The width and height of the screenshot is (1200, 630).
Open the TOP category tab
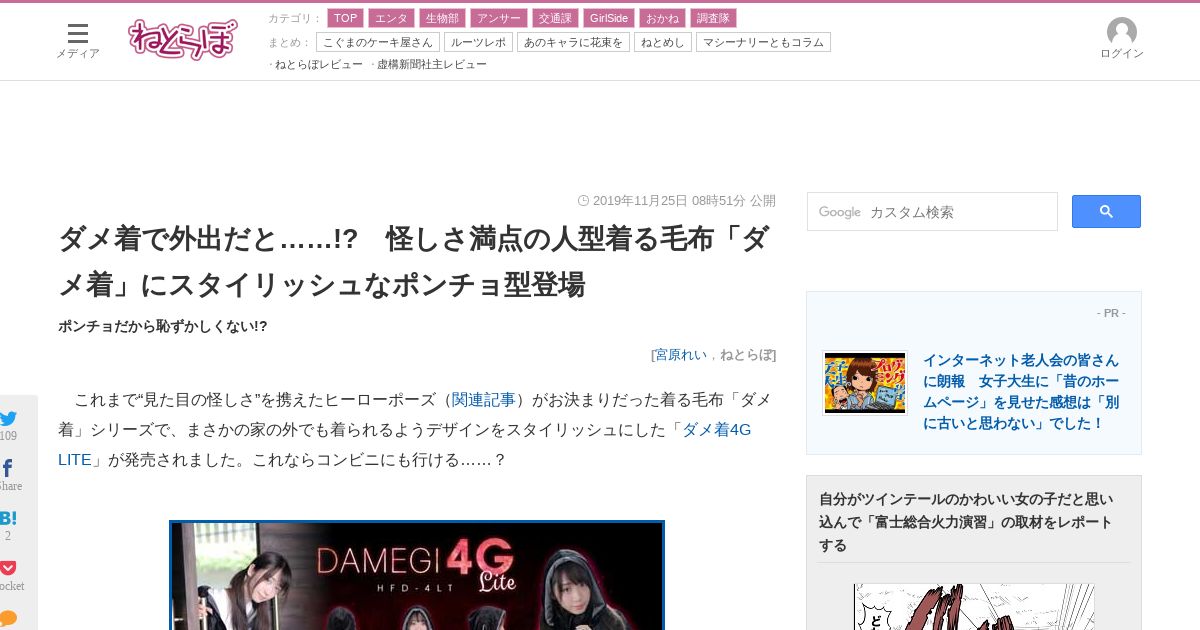(x=345, y=18)
